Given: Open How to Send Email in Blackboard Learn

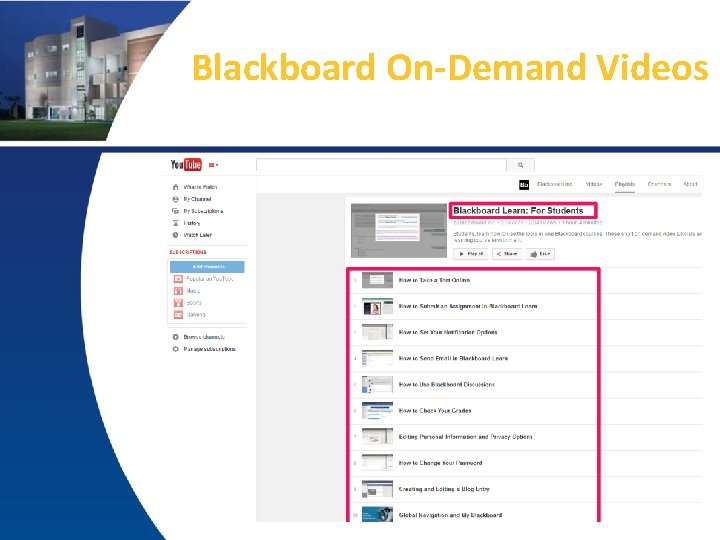Looking at the screenshot, I should [453, 359].
